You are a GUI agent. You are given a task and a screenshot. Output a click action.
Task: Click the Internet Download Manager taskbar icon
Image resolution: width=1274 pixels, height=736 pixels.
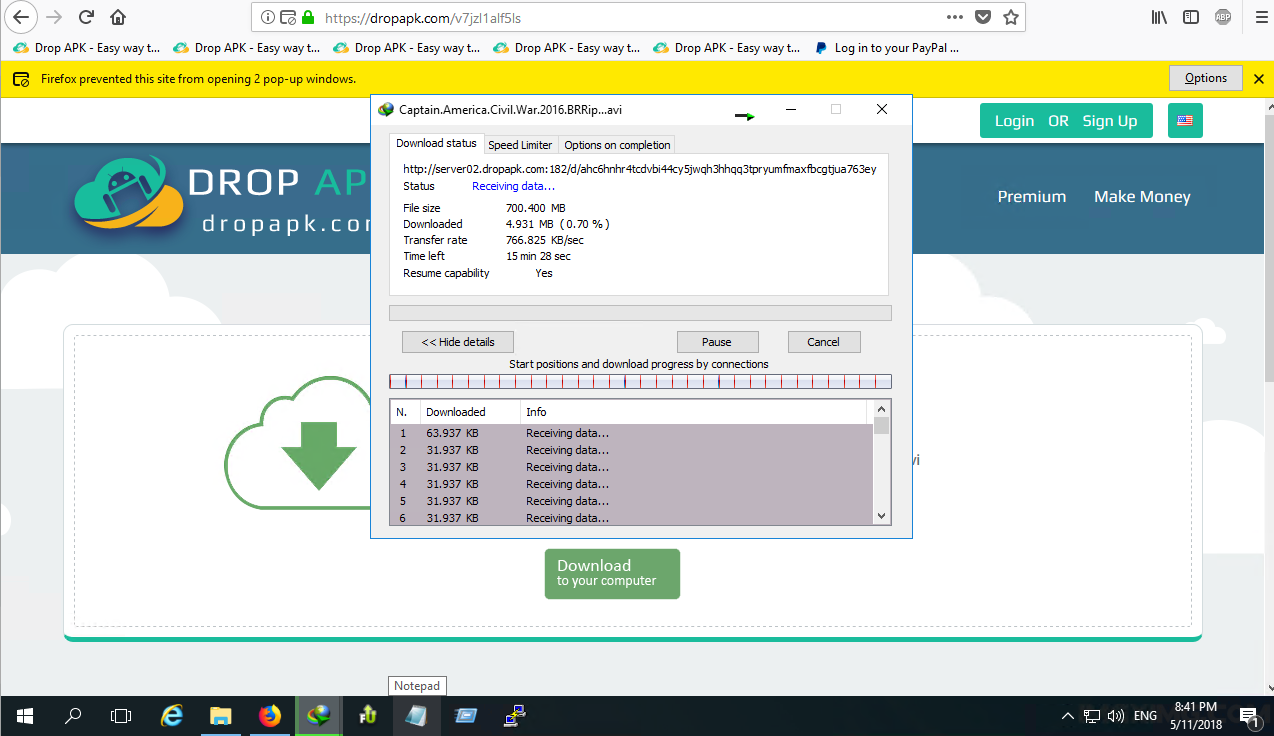319,716
